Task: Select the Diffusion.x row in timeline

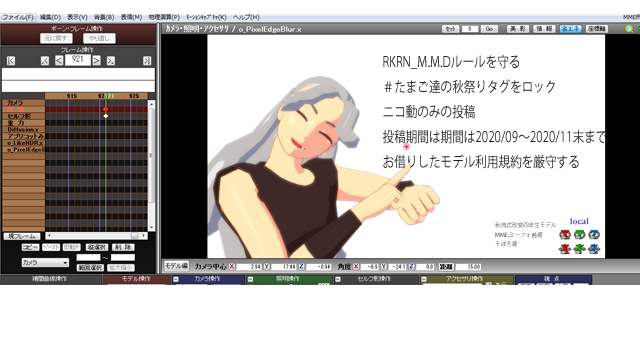Action: pyautogui.click(x=24, y=129)
